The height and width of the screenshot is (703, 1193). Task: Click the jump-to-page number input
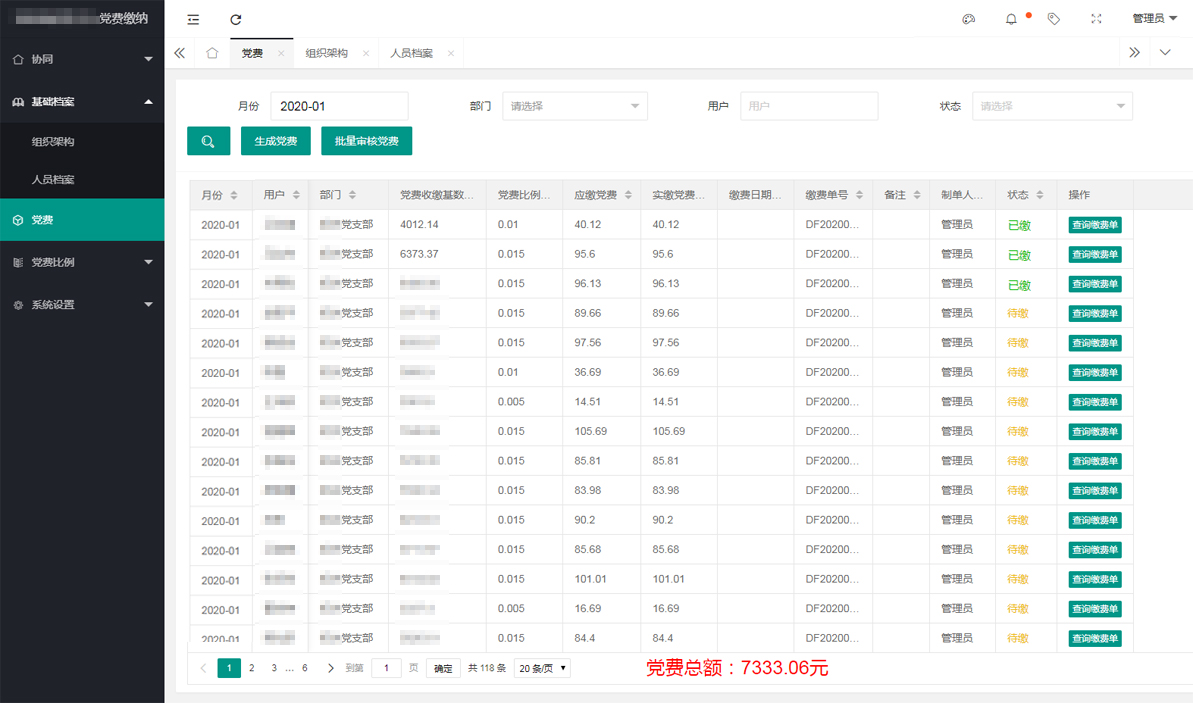tap(387, 669)
